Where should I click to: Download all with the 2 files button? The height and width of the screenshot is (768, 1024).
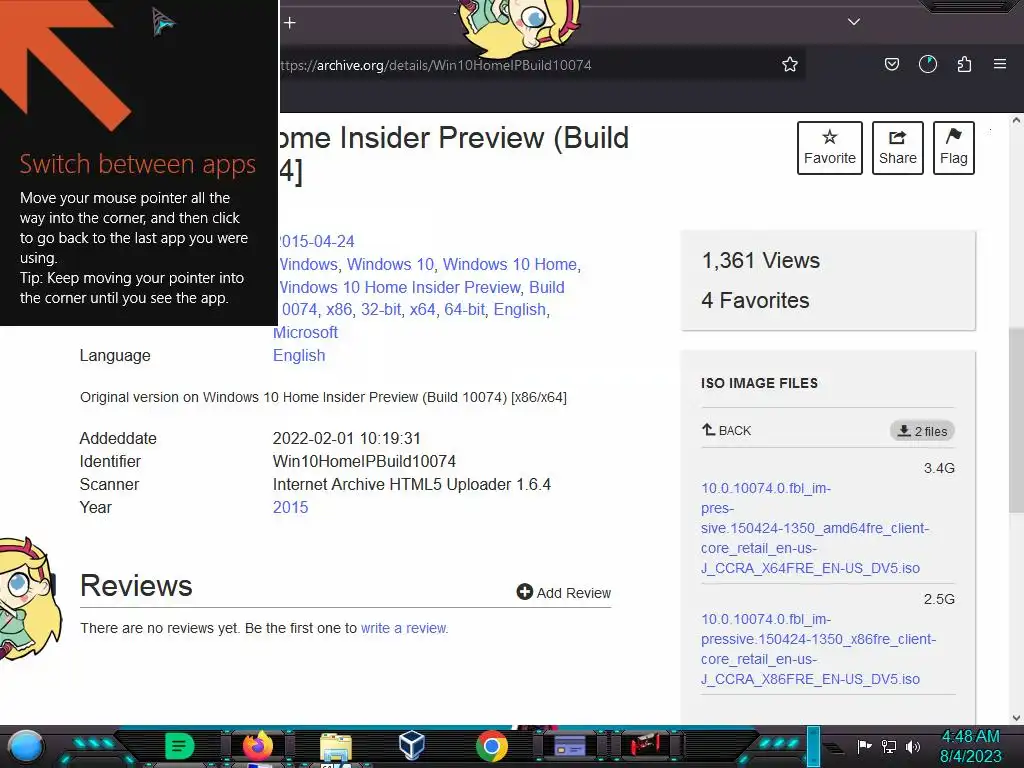(922, 431)
